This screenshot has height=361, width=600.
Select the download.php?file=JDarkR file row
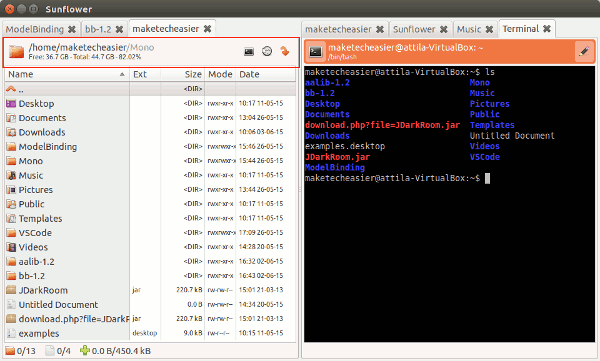150,319
